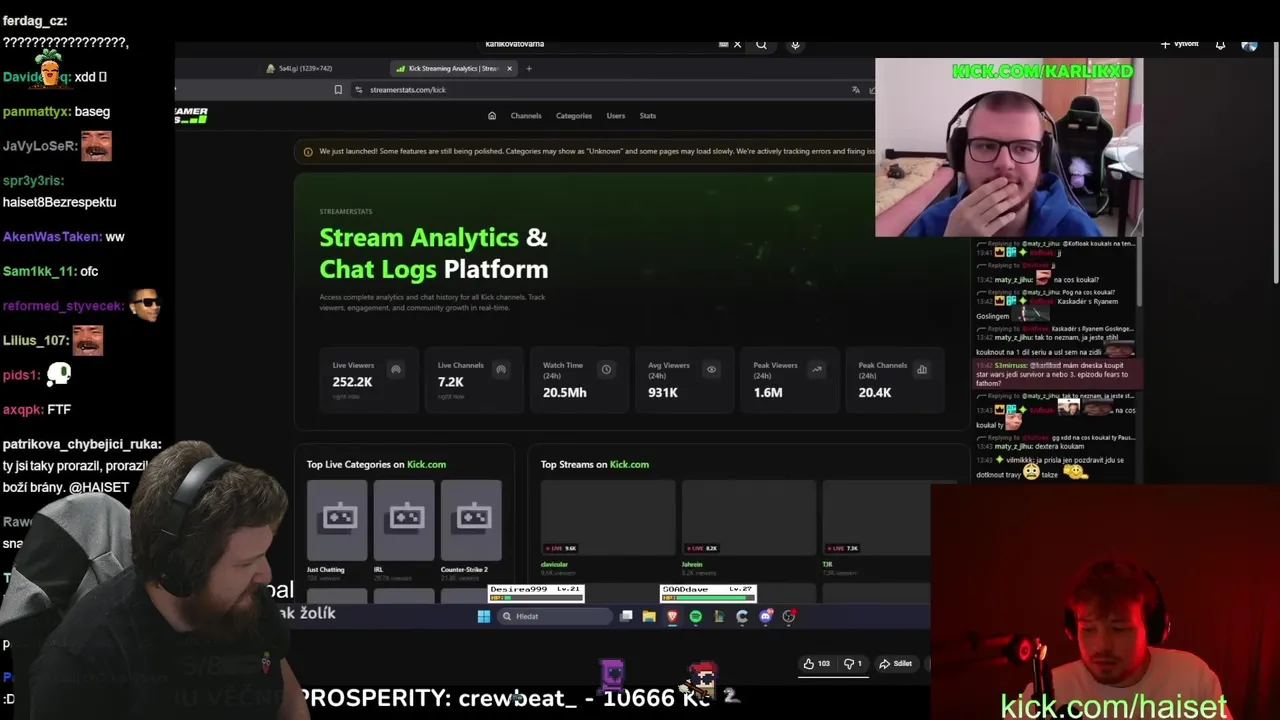Viewport: 1280px width, 720px height.
Task: Click the YouTube Create (Vytvořit) button
Action: pos(1179,44)
